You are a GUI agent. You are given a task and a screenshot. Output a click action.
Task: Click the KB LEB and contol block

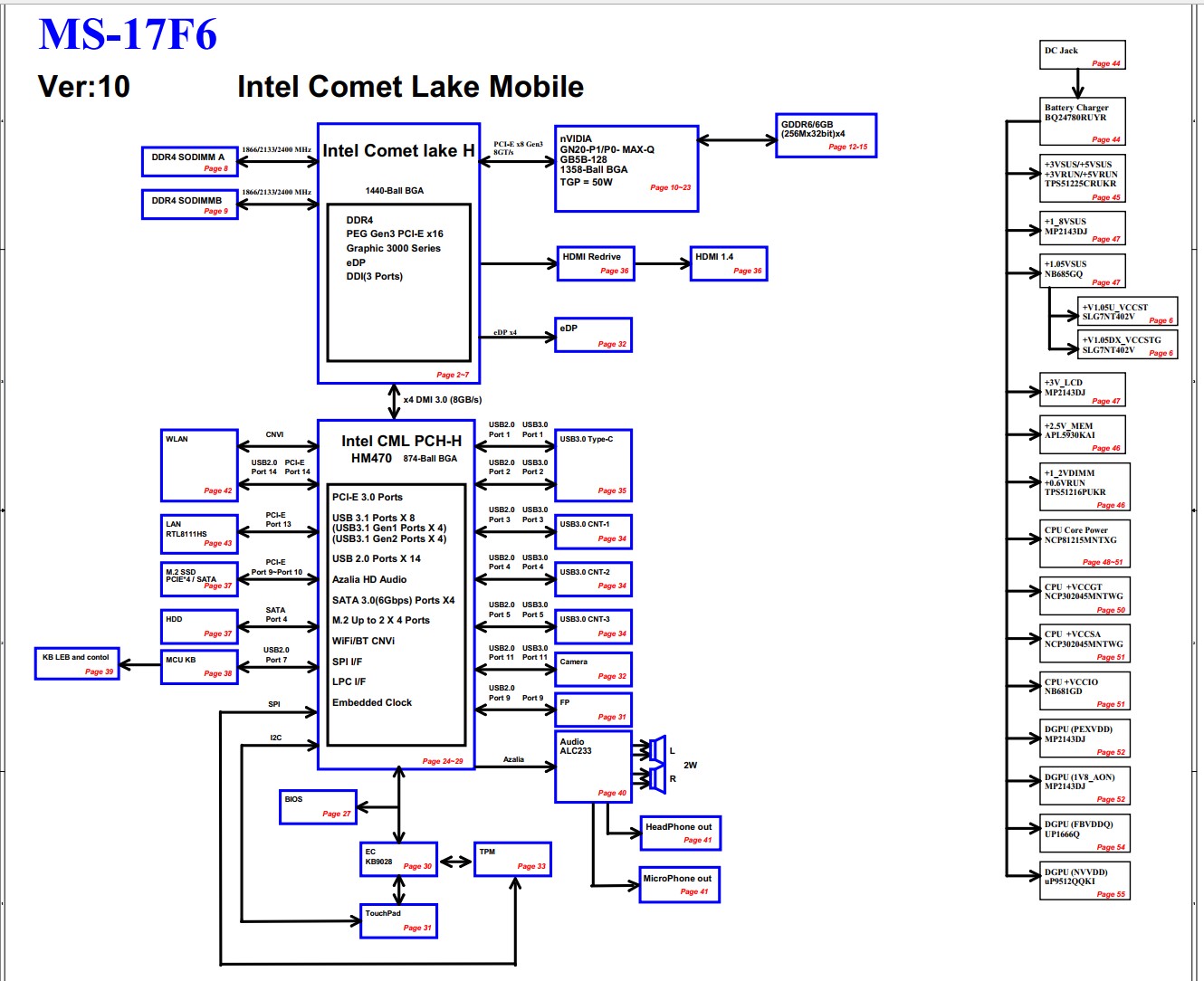click(76, 664)
